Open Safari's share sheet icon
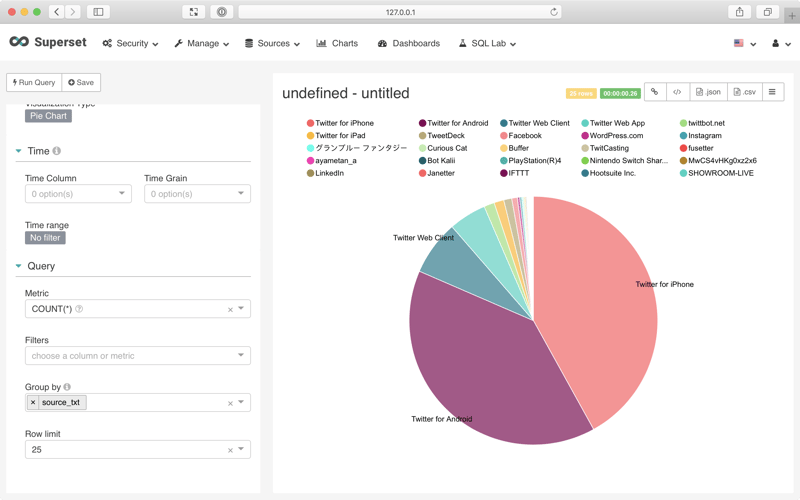The image size is (800, 500). 739,12
